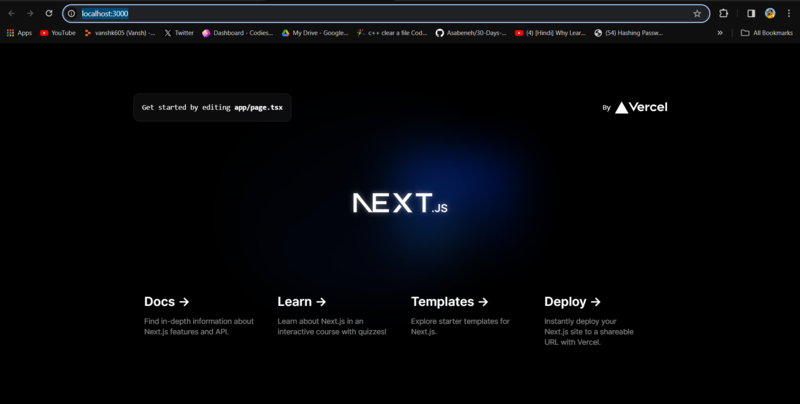Open the c++ clear a file bookmark
Viewport: 800px width, 404px height.
tap(392, 33)
